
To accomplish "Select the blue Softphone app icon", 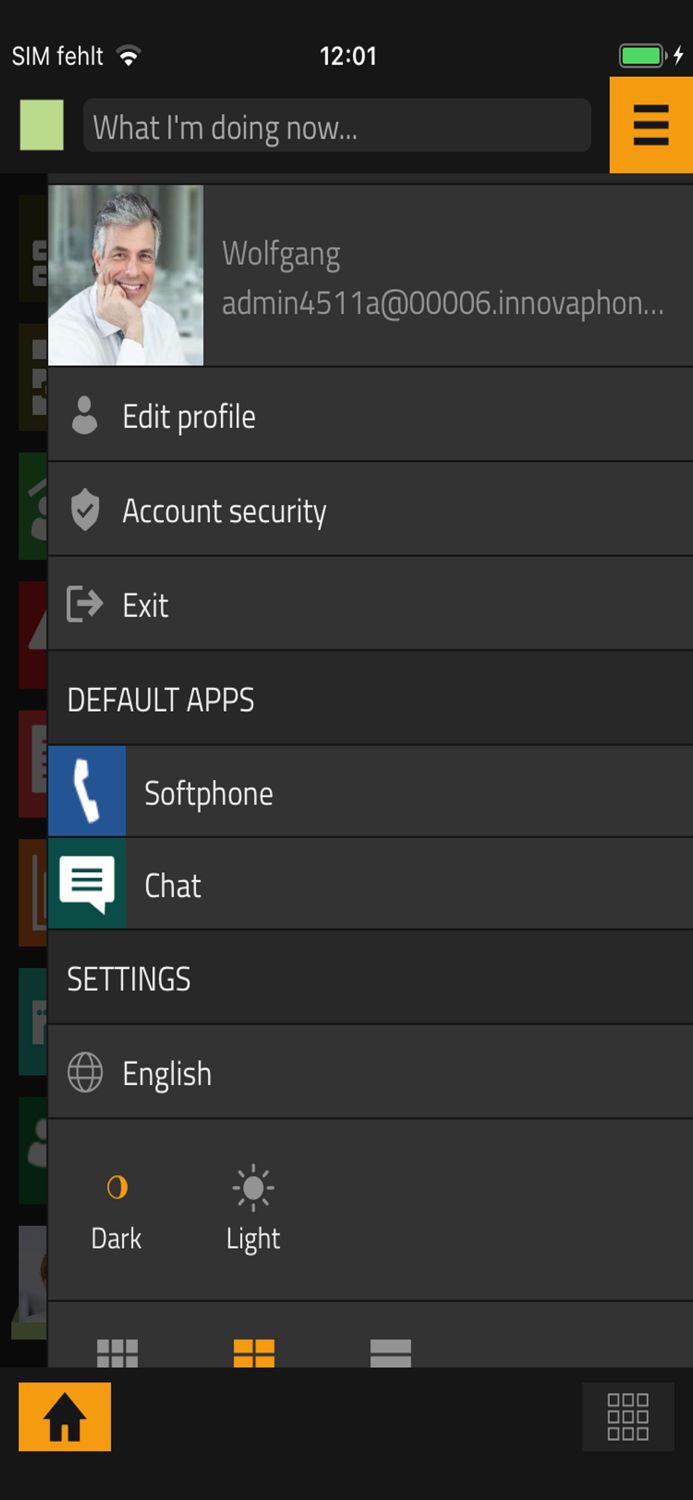I will point(86,791).
